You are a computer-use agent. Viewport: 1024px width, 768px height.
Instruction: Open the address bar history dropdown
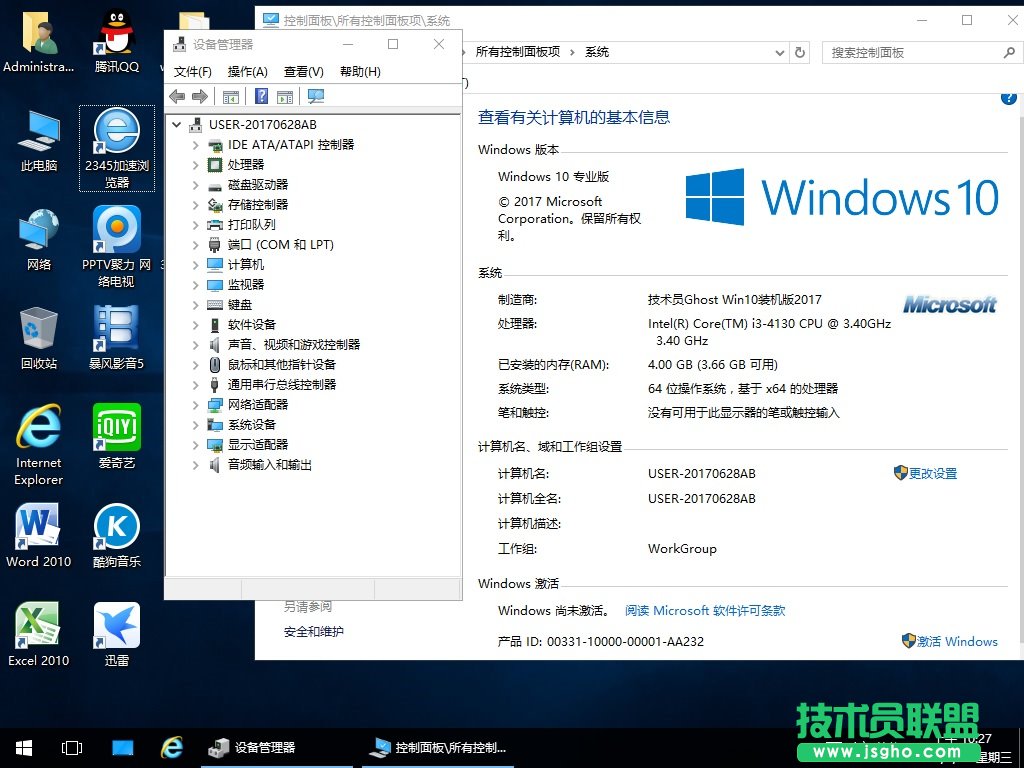(x=779, y=52)
